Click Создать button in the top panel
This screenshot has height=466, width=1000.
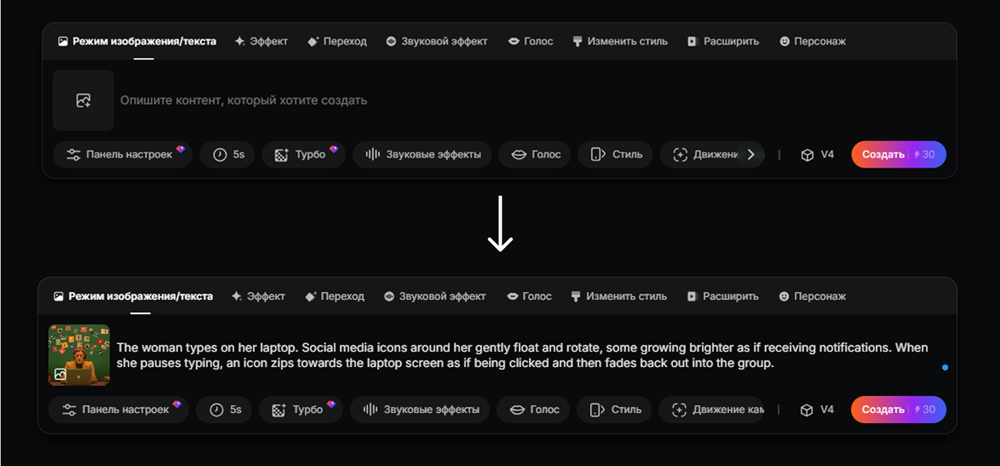899,154
